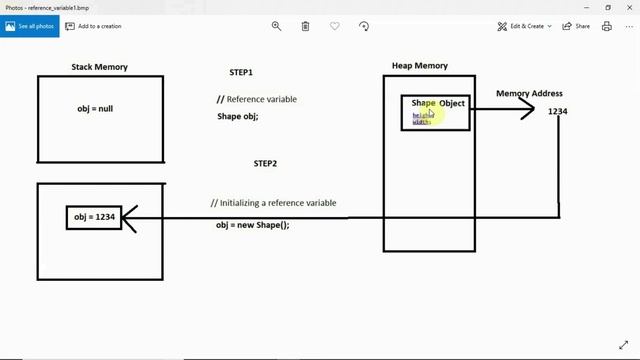This screenshot has width=640, height=360.
Task: Click the 'Stack Memory' heading in image
Action: click(x=100, y=67)
